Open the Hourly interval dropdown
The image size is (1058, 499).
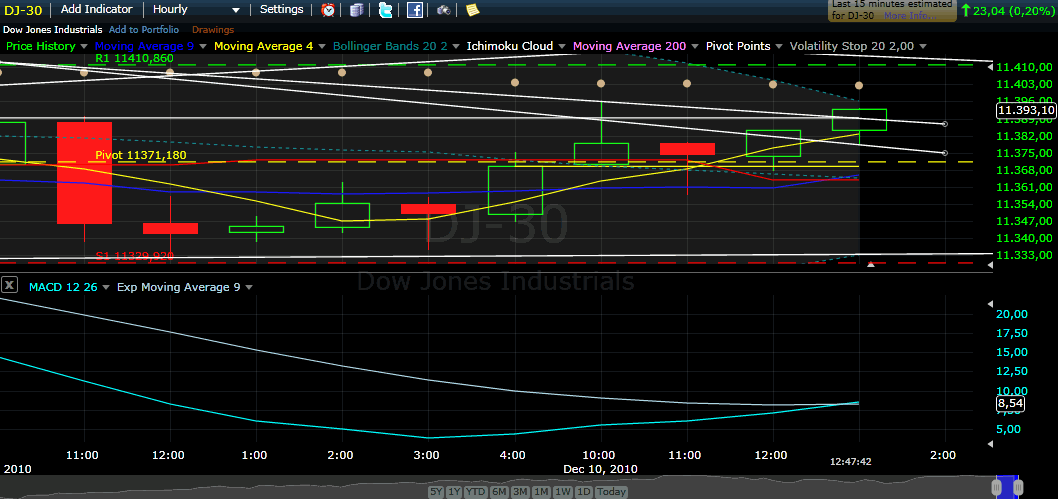[196, 9]
